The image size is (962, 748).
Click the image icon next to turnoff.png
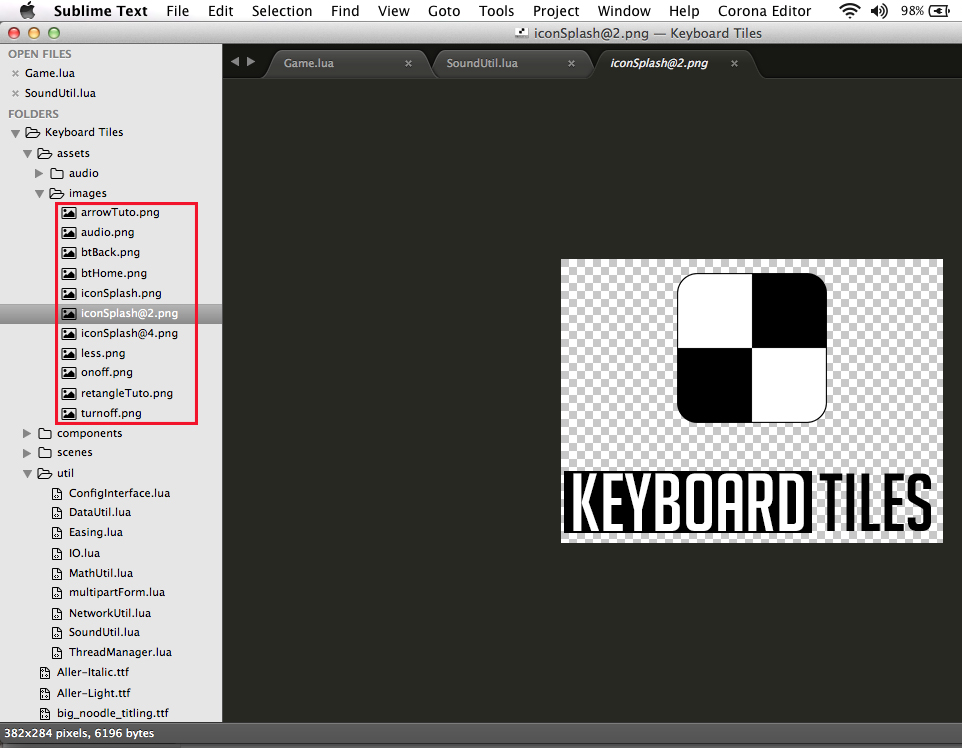click(x=69, y=413)
